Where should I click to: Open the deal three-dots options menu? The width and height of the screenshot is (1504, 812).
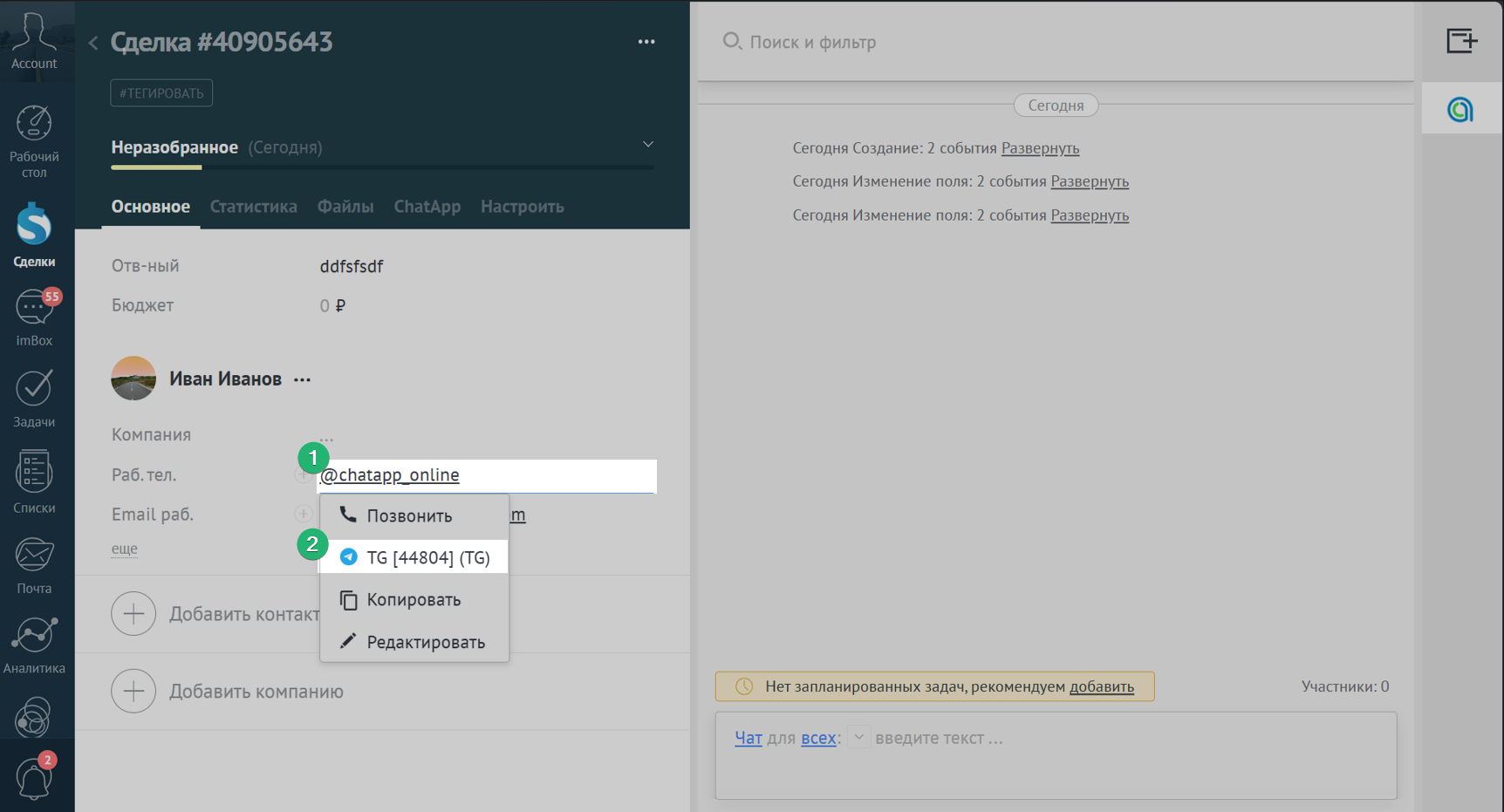tap(646, 42)
